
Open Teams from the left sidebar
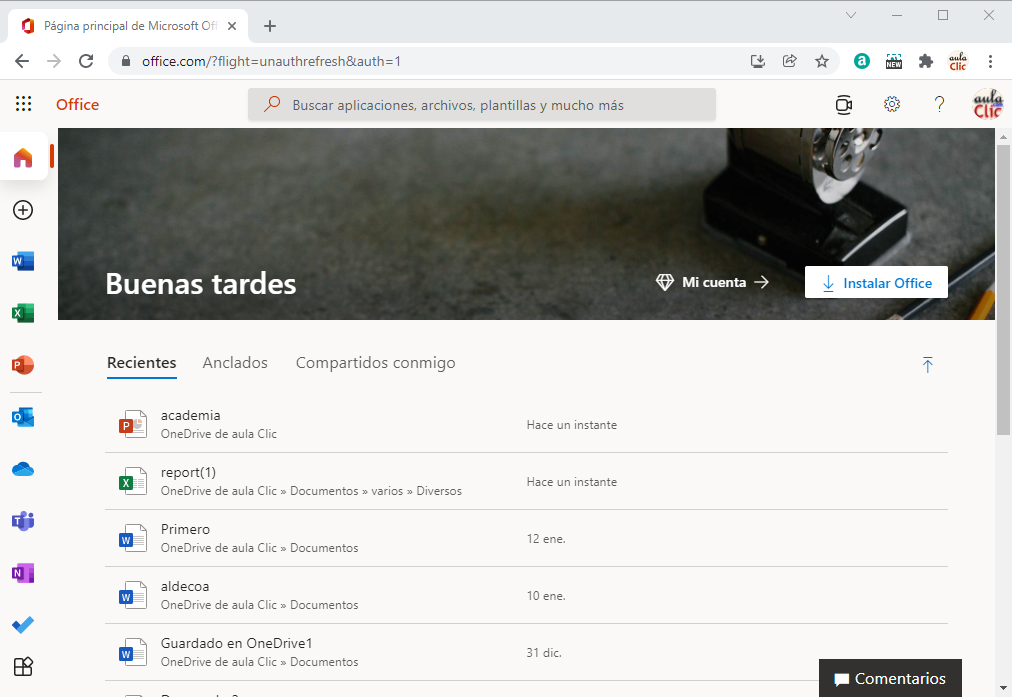coord(23,521)
